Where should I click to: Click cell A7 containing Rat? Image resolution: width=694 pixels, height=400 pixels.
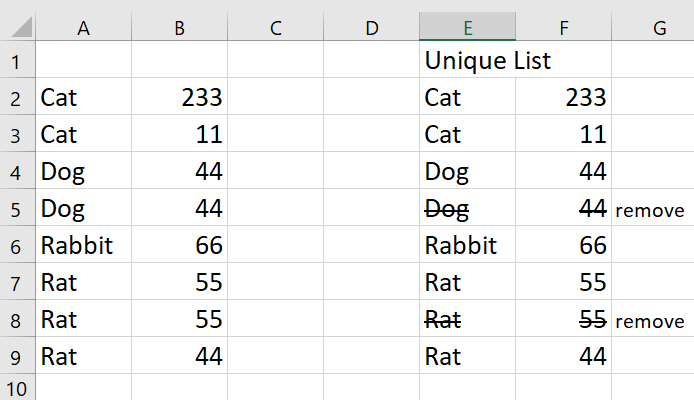coord(84,281)
